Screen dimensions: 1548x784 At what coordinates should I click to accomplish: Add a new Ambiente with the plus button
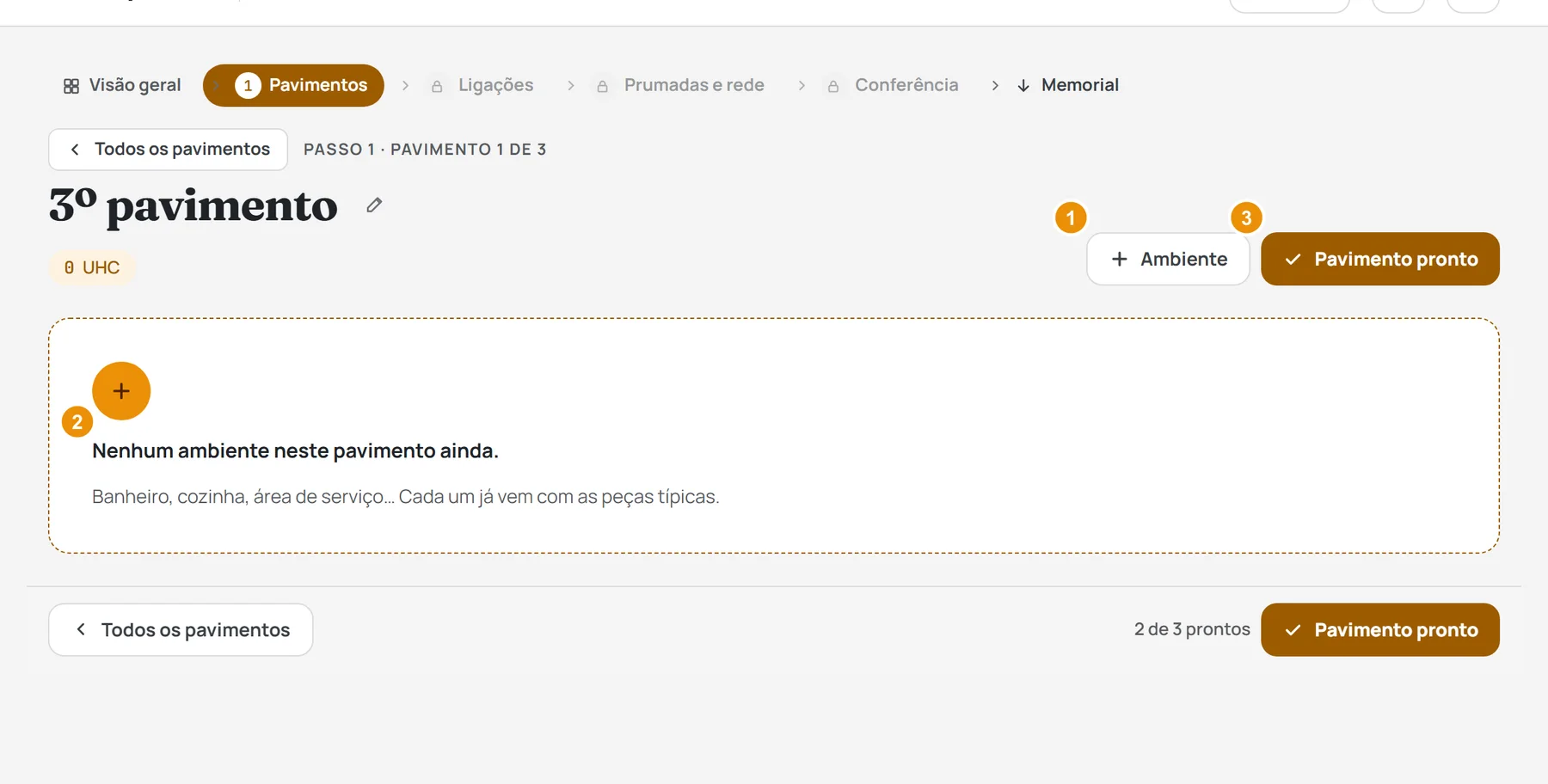(1168, 259)
